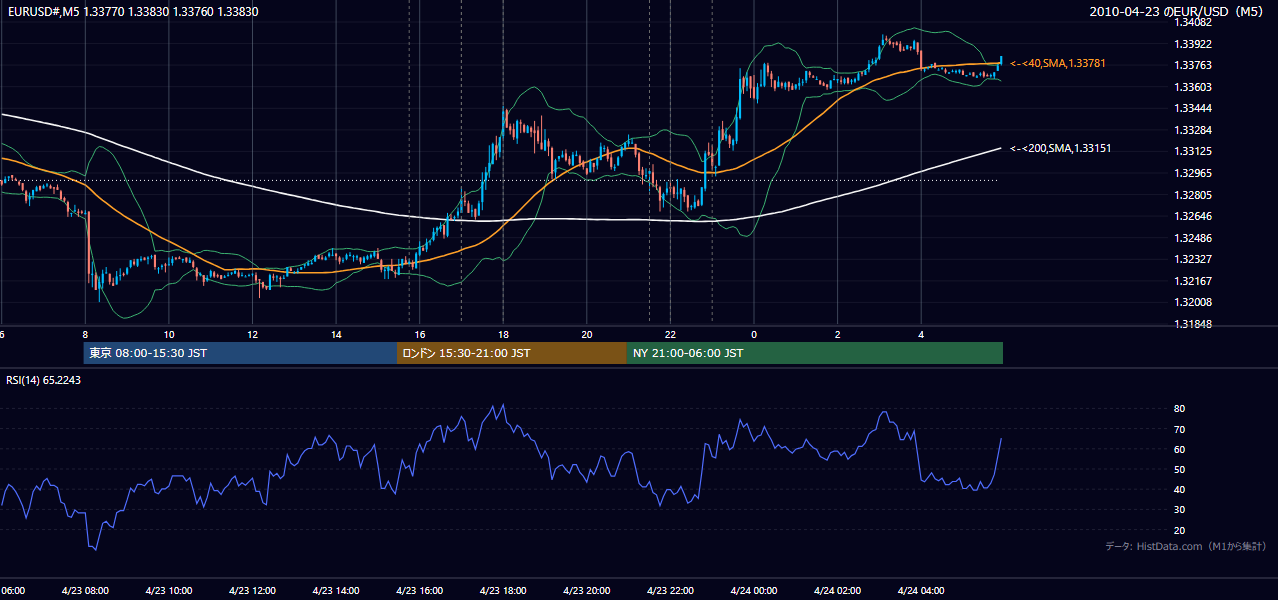Click hour tick 16 under price chart
Screen dimensions: 1278x600
tap(420, 334)
